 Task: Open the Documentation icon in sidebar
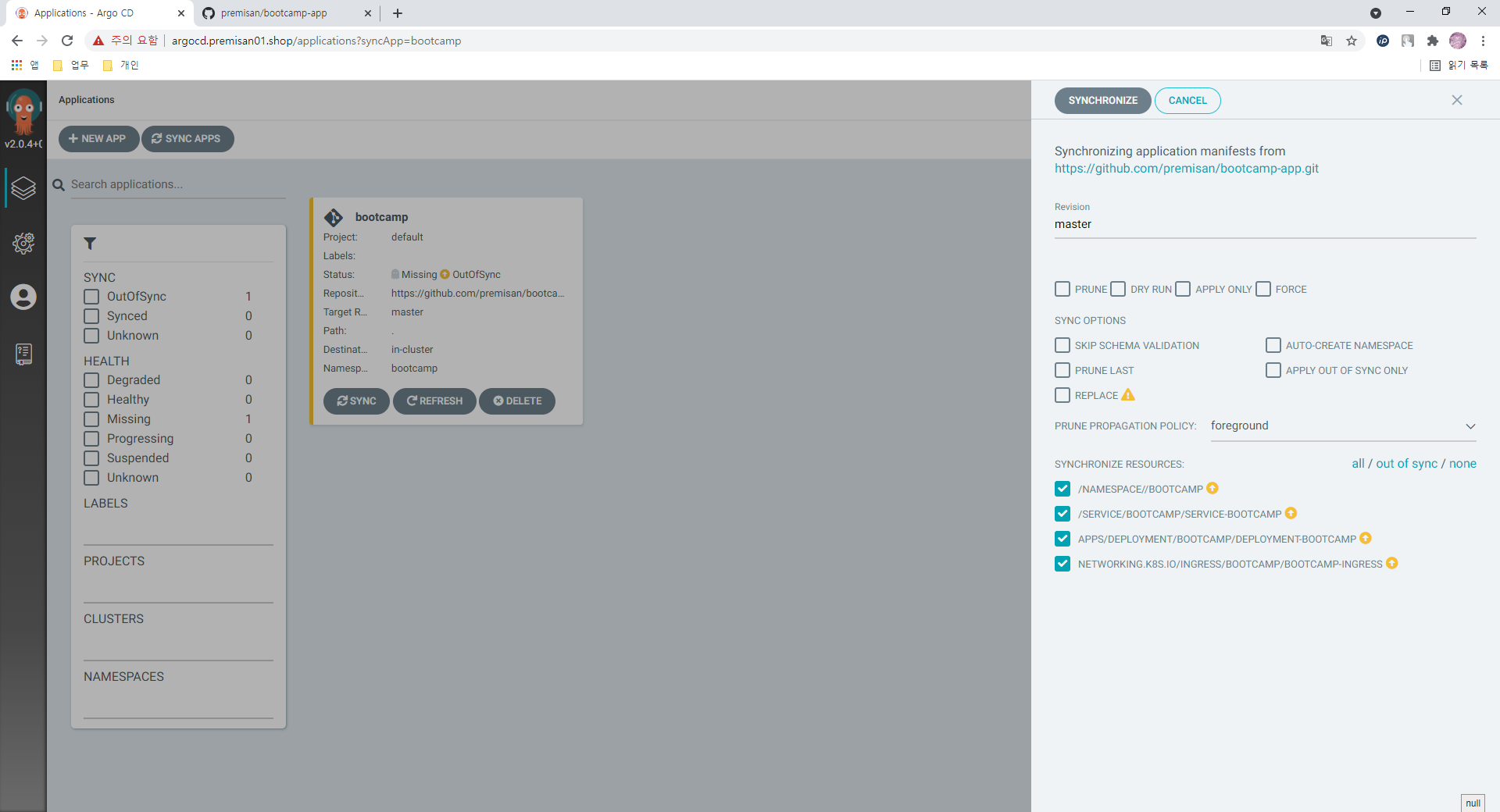coord(23,354)
